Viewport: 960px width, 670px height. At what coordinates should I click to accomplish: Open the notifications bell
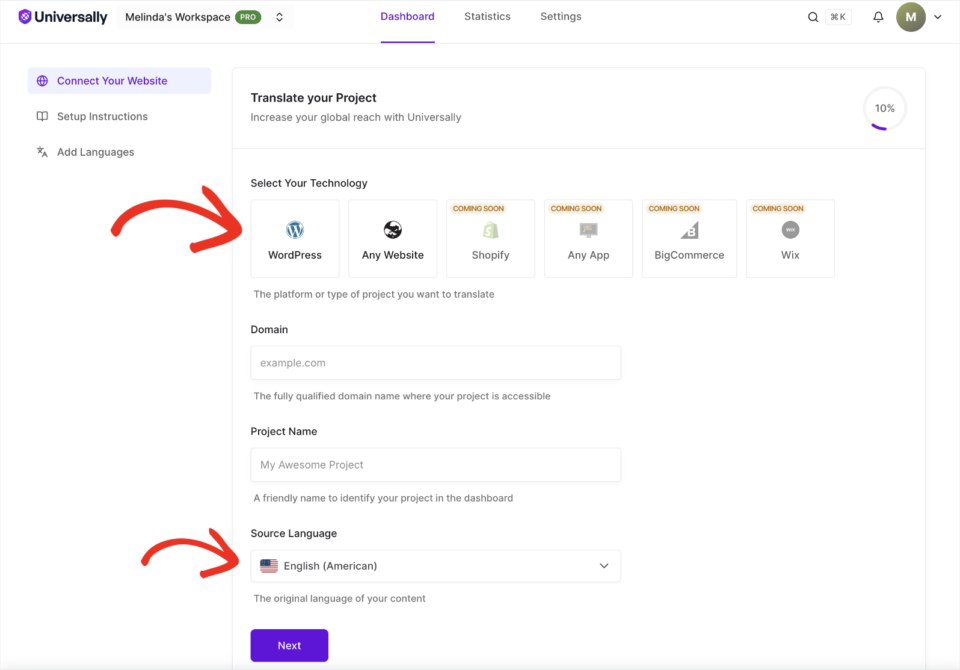(878, 17)
